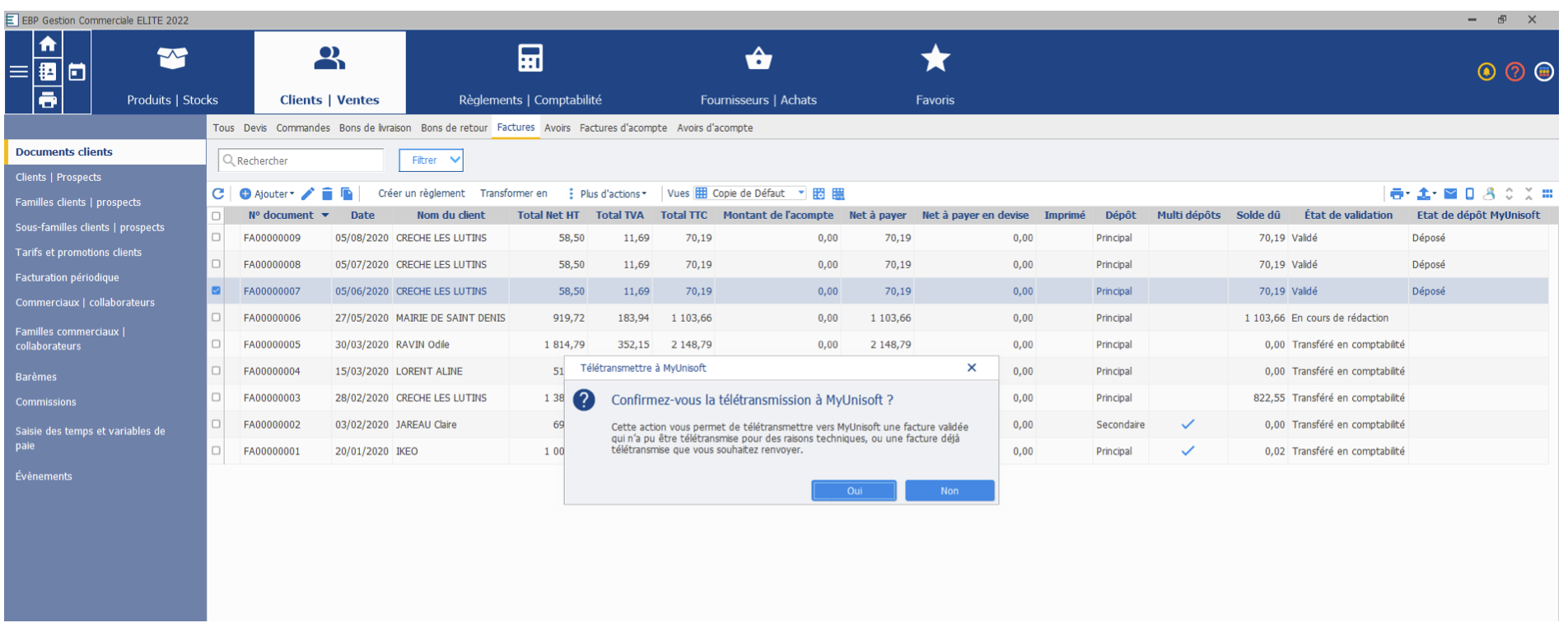Open the print dropdown in the toolbar
Viewport: 1568px width, 632px height.
tap(1400, 194)
